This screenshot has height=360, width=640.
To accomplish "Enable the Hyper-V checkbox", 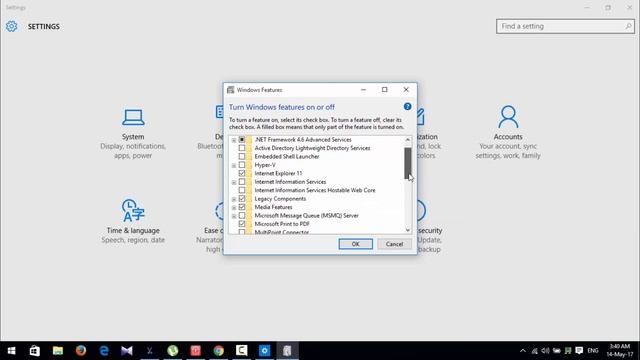I will pos(242,165).
